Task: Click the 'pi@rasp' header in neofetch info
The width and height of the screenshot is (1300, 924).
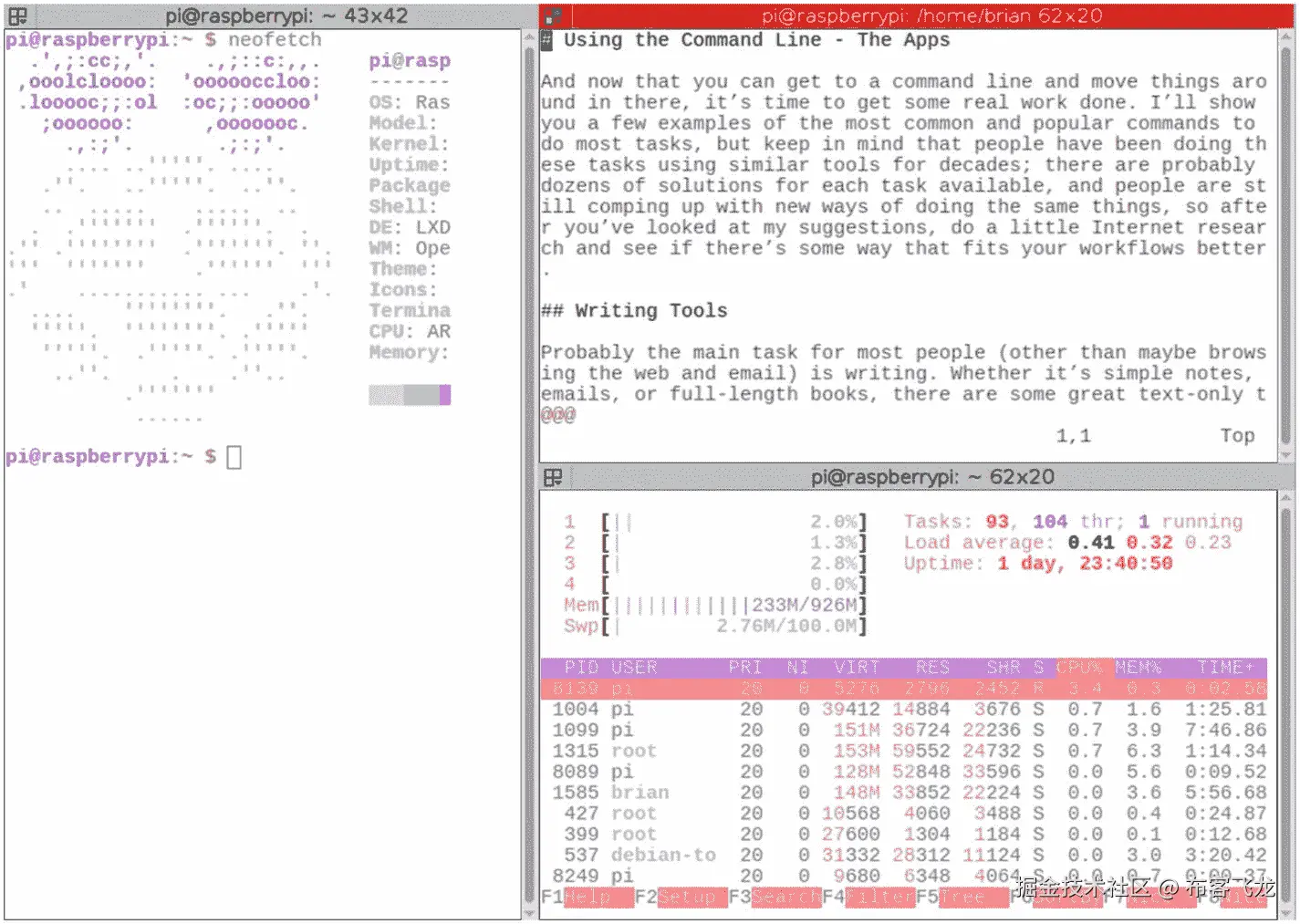Action: 410,61
